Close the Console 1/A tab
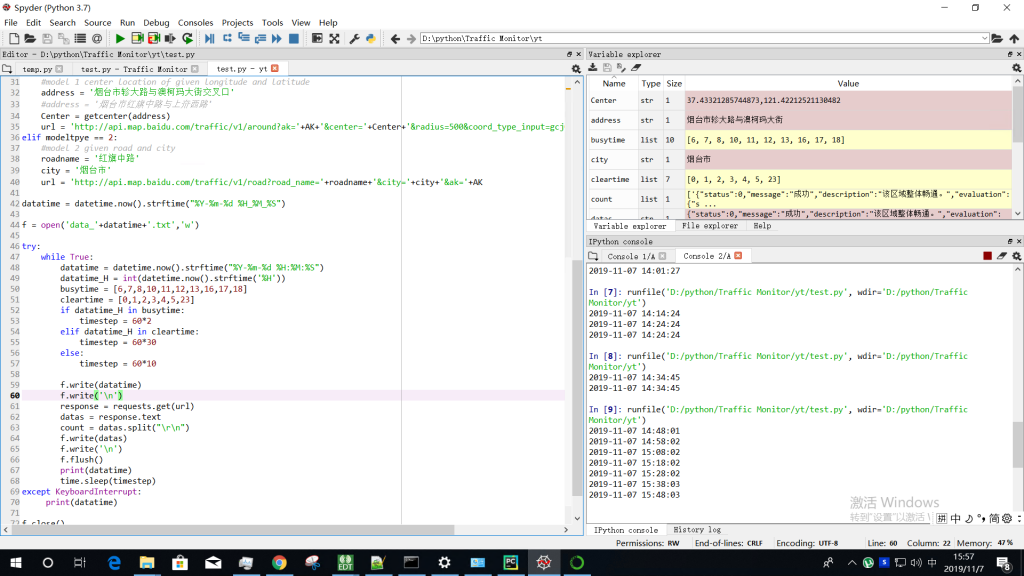Screen dimensions: 1024x576 click(x=664, y=256)
